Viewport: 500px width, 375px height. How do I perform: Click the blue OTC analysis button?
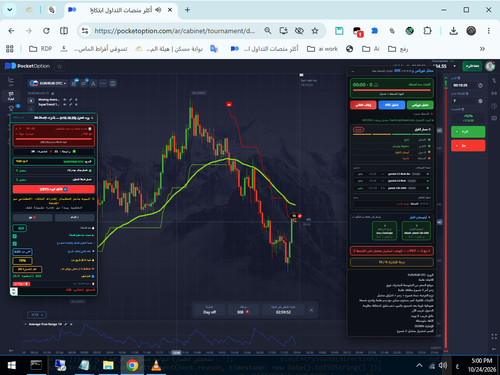(x=392, y=105)
